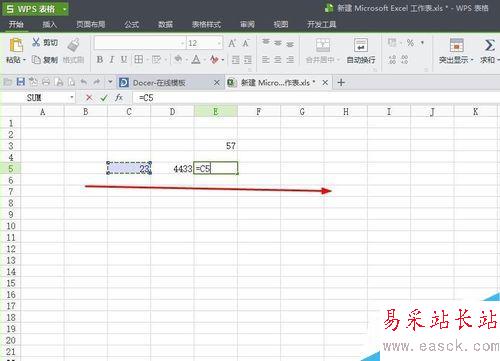Select column H header
500x361 pixels.
346,112
